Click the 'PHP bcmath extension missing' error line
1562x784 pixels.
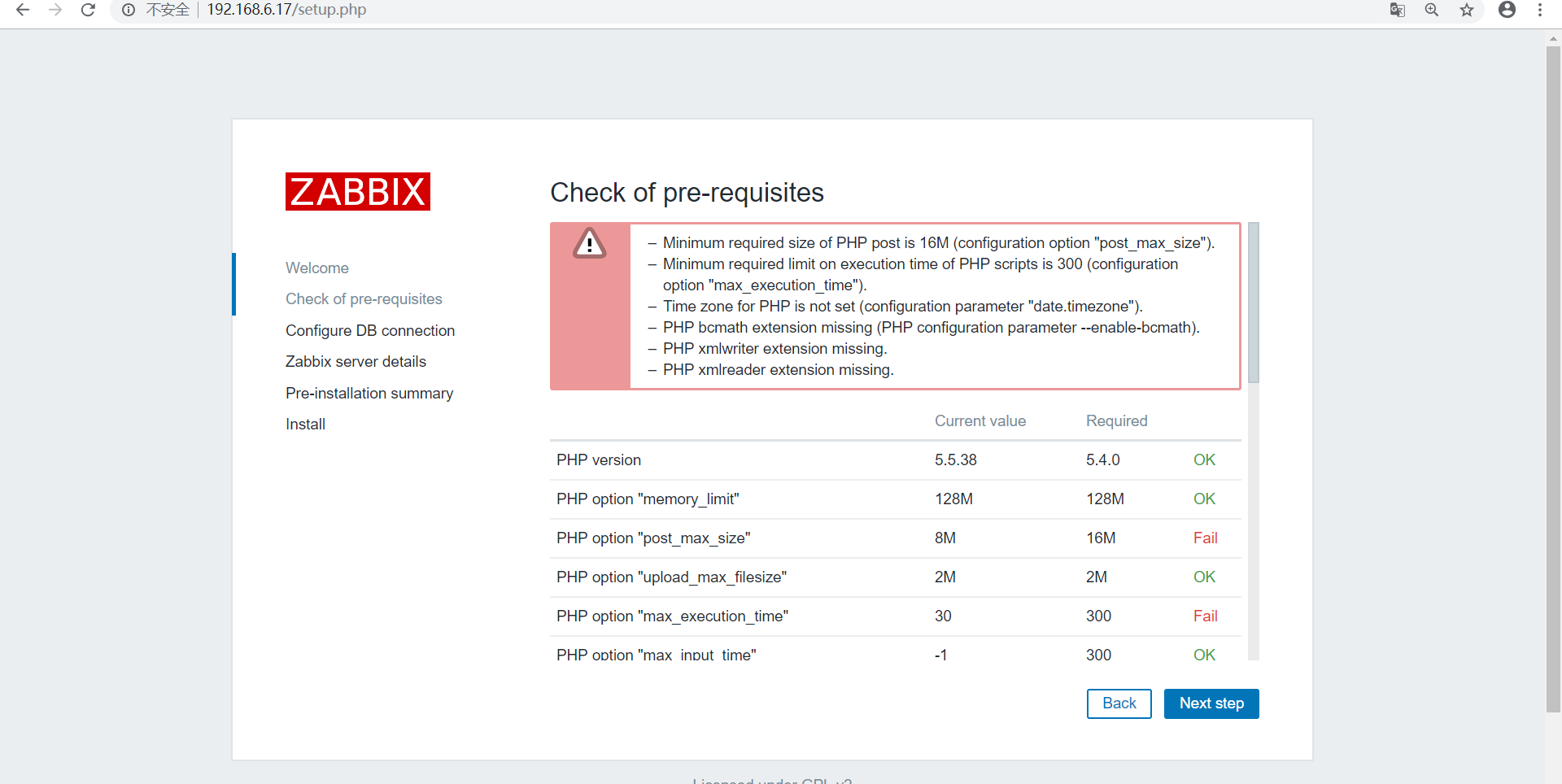pos(932,328)
